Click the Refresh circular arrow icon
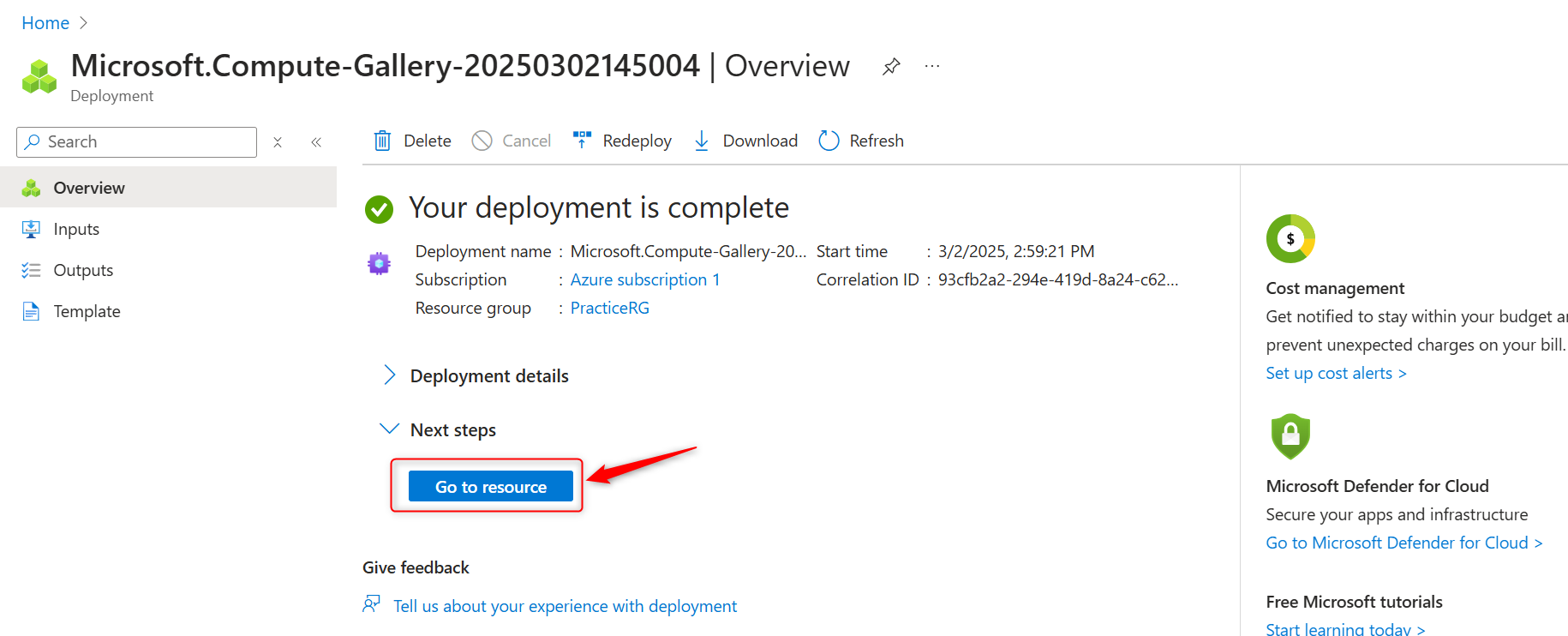This screenshot has width=1568, height=636. (x=829, y=141)
